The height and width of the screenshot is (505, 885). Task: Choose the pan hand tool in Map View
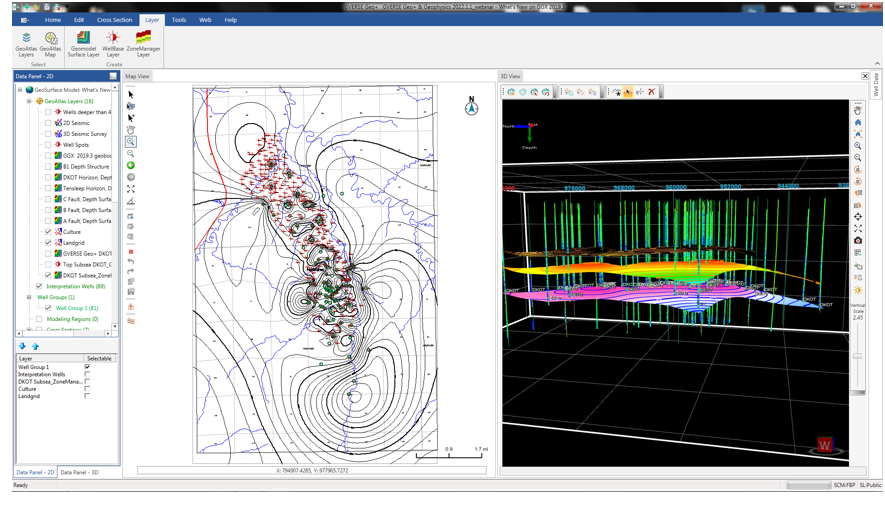click(131, 130)
